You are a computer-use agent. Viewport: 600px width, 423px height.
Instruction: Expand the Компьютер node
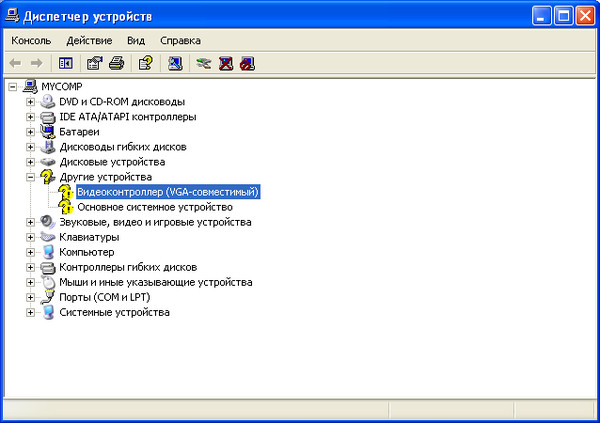30,252
